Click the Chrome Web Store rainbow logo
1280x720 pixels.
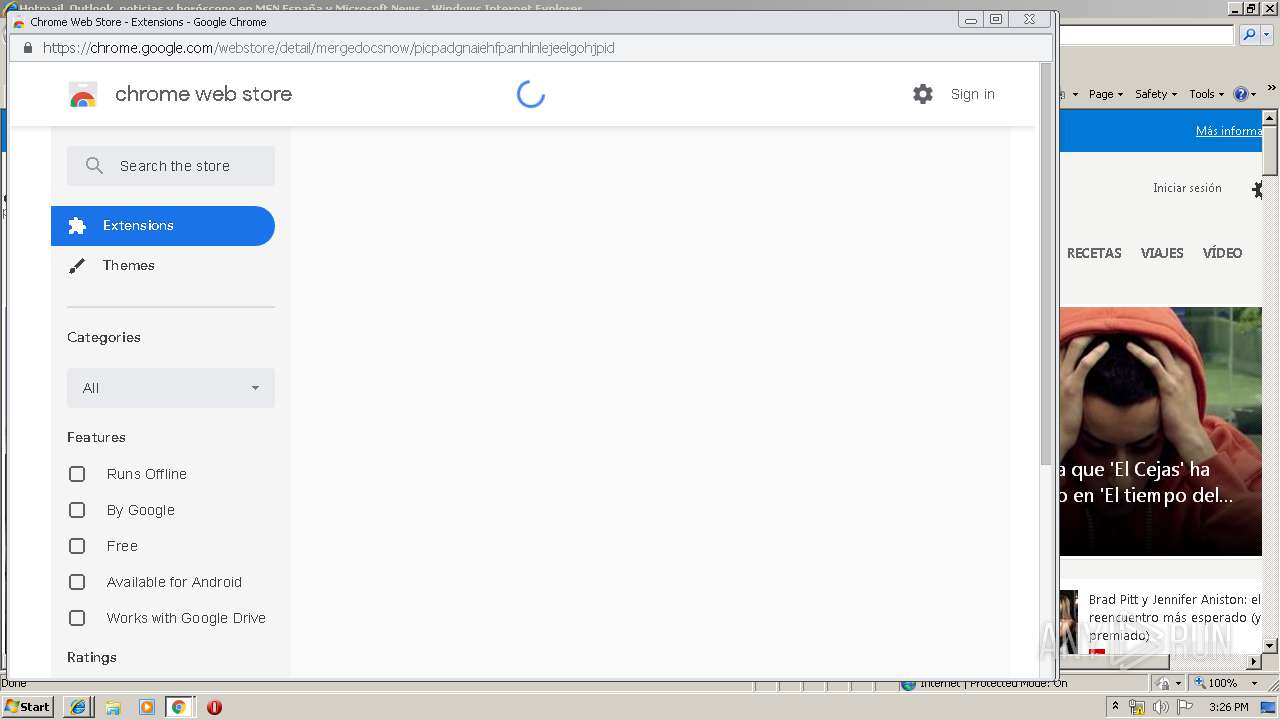83,95
